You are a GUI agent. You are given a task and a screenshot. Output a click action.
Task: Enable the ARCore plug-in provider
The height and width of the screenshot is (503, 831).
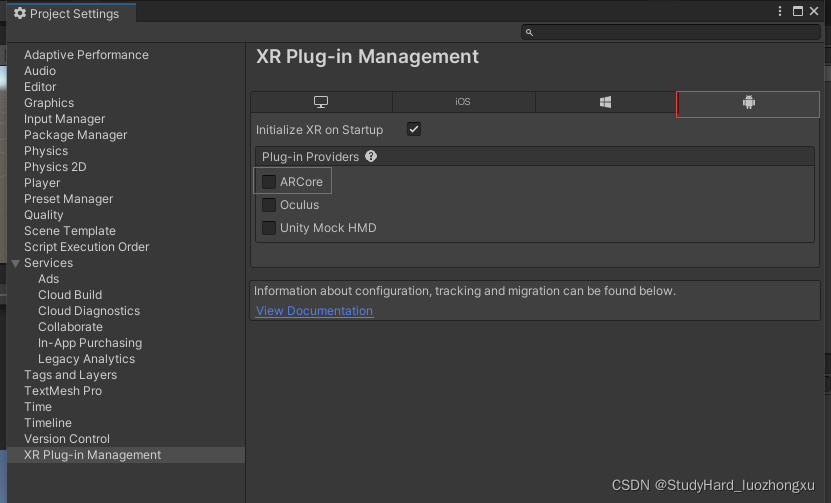tap(269, 182)
